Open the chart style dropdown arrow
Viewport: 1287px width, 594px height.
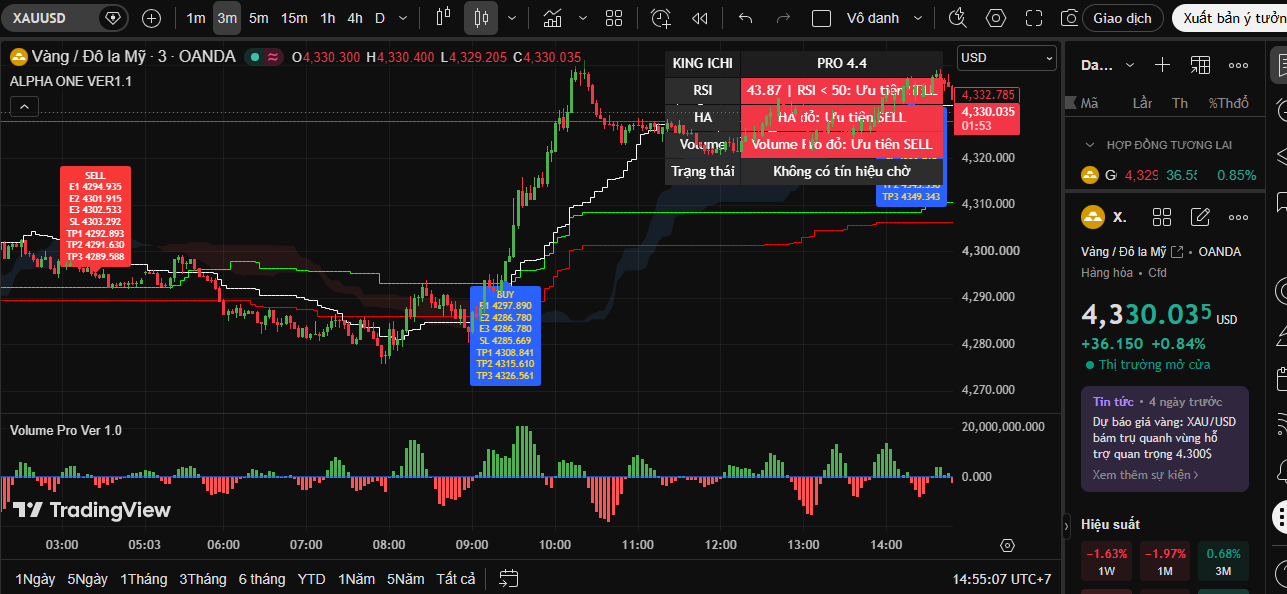513,18
